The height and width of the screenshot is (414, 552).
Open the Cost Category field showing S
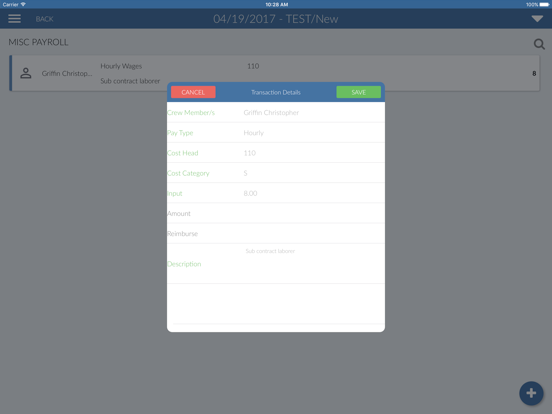point(276,173)
